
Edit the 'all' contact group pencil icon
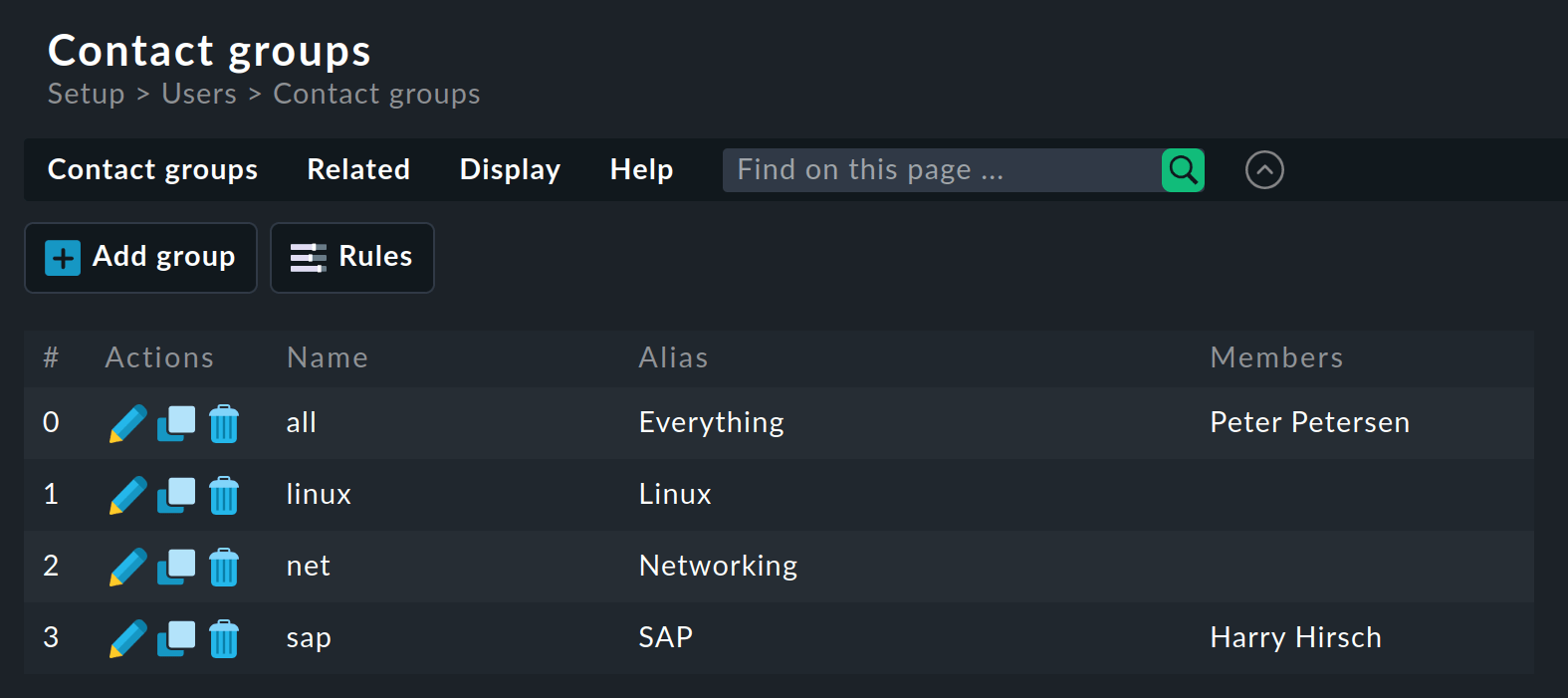127,423
